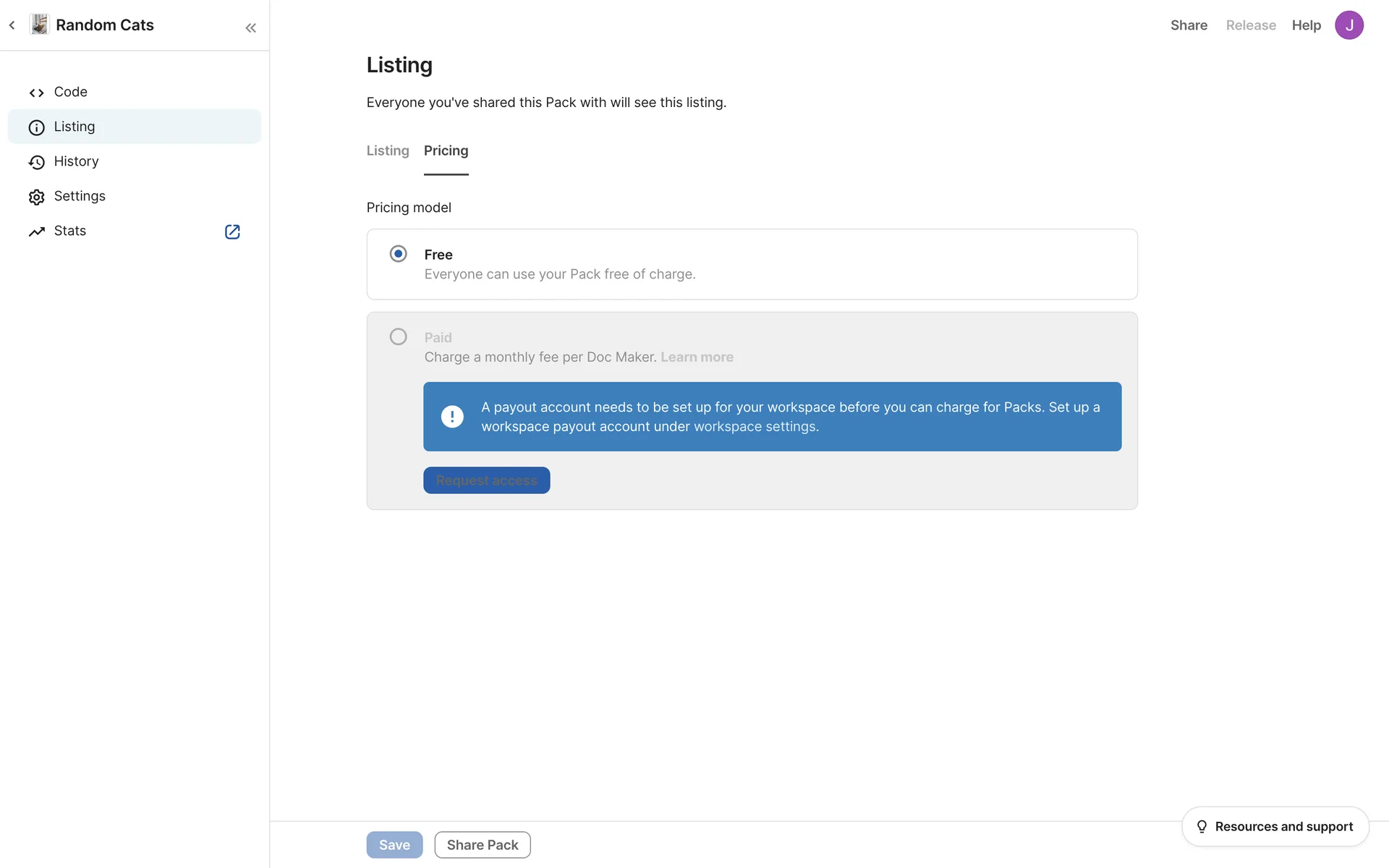Click the Listing info icon in sidebar
Screen dimensions: 1389x868
[36, 127]
